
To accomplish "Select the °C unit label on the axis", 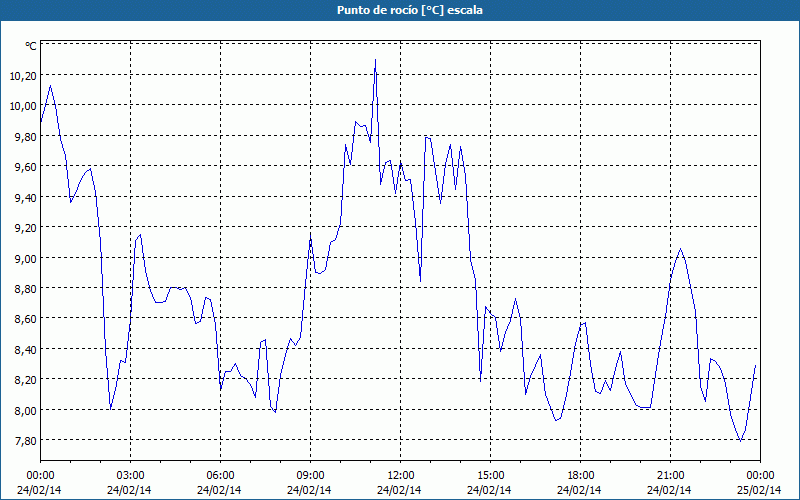I will [31, 46].
